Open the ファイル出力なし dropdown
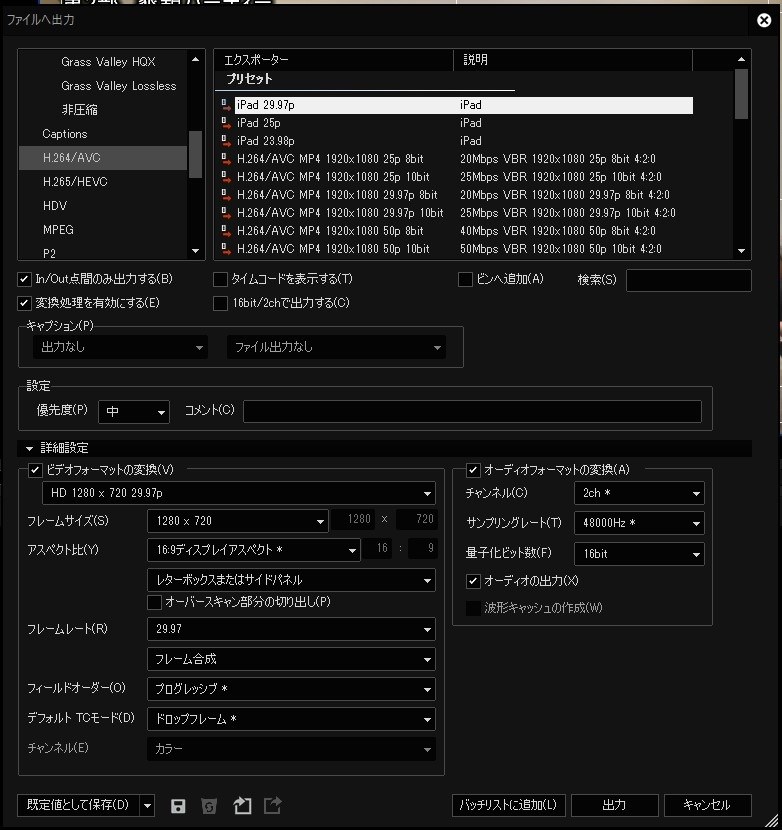 pyautogui.click(x=336, y=347)
